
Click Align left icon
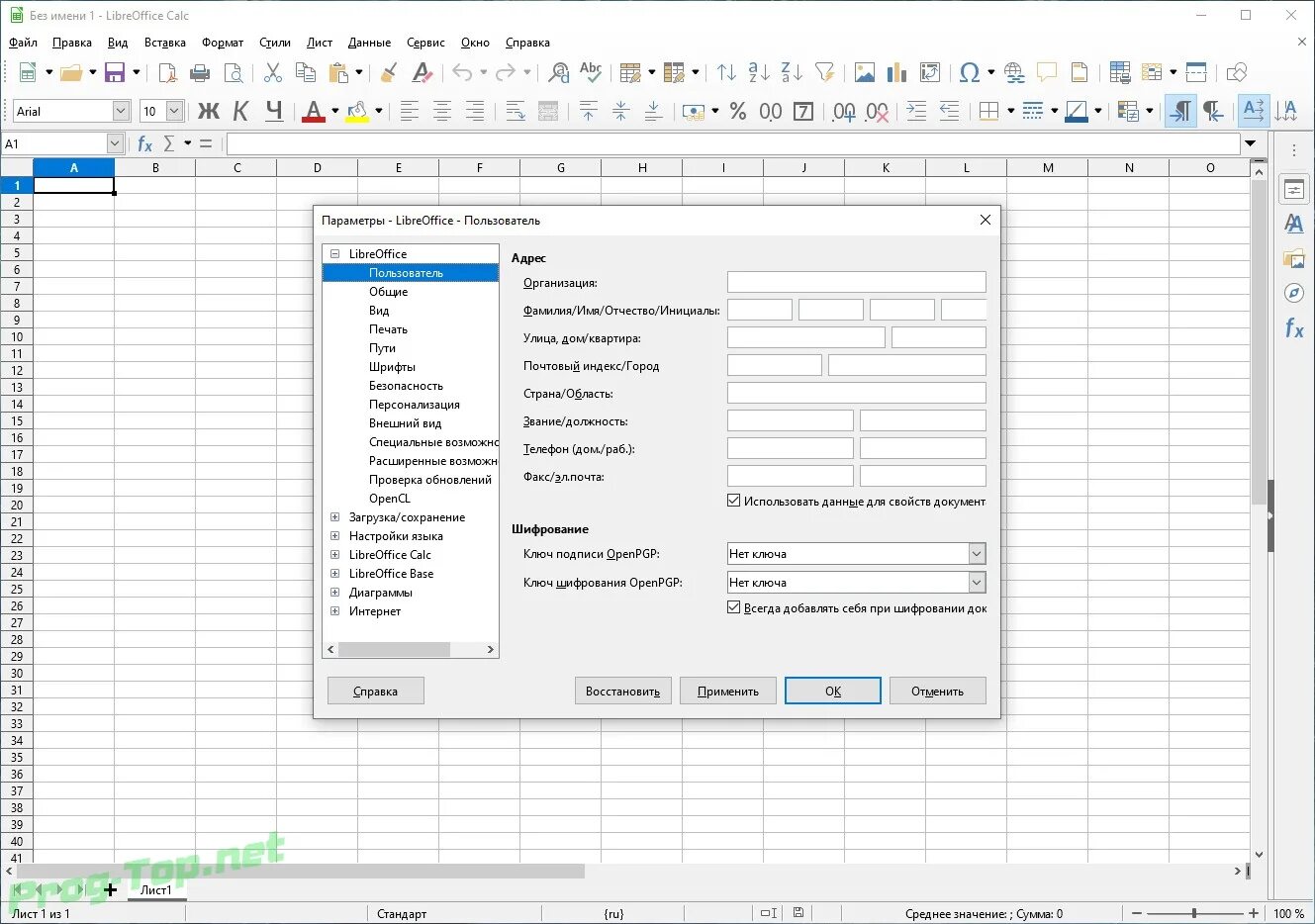pos(409,111)
